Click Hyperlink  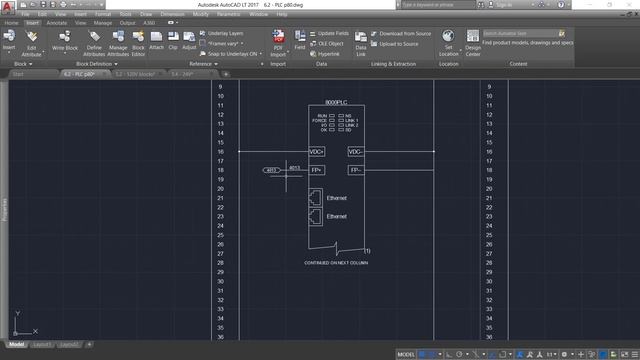click(324, 54)
